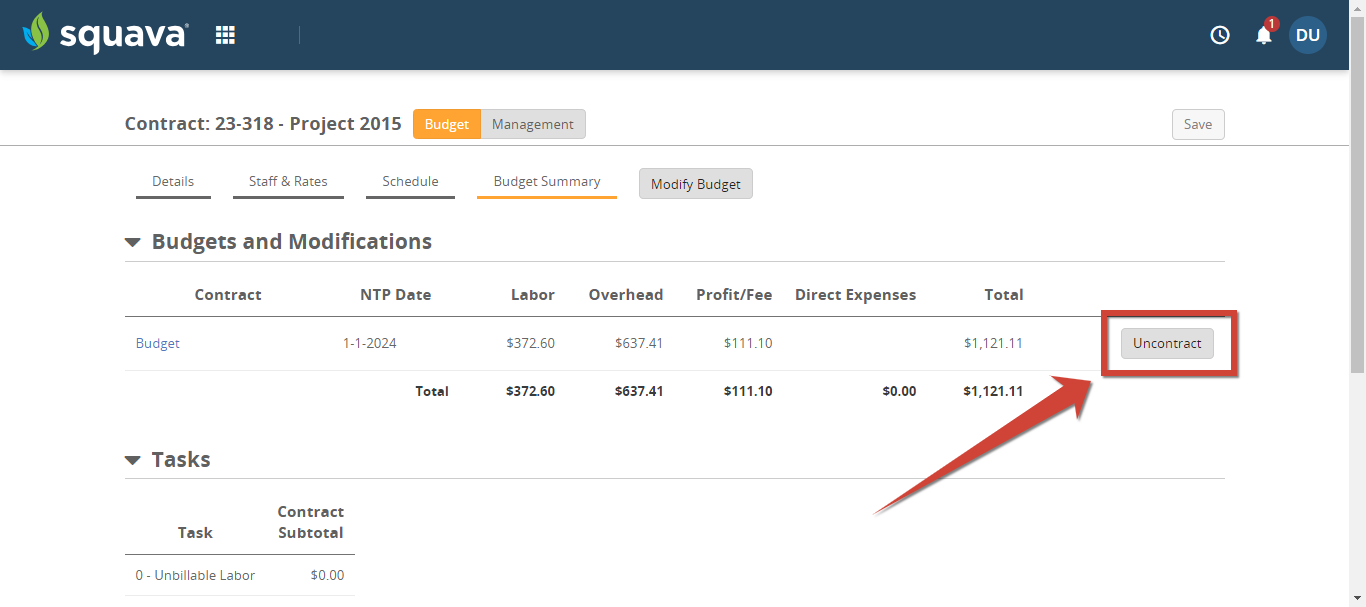Screen dimensions: 1366x607
Task: Switch to the Management view
Action: pos(532,124)
